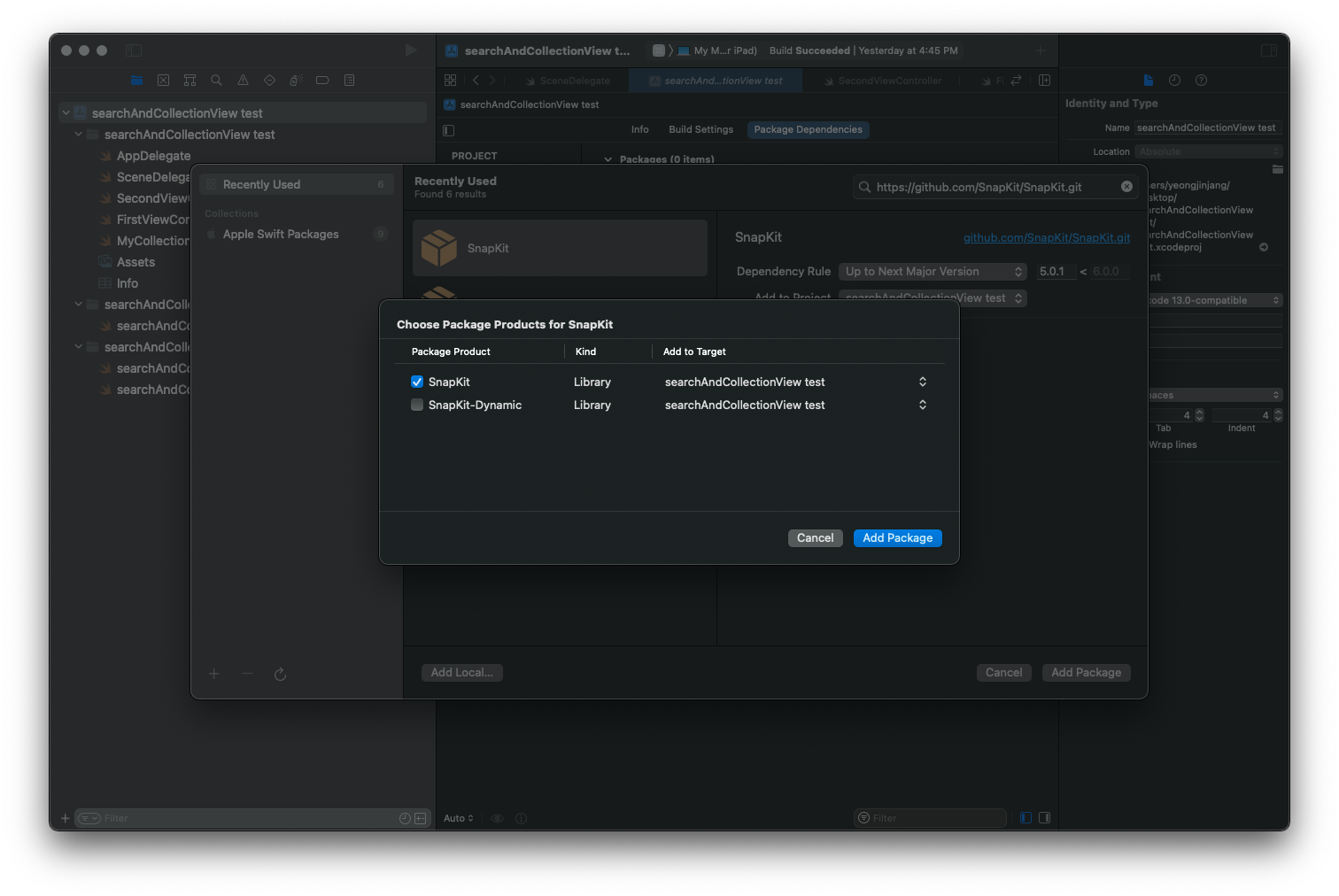Open the Add to Project dropdown
1339x896 pixels.
[x=933, y=298]
